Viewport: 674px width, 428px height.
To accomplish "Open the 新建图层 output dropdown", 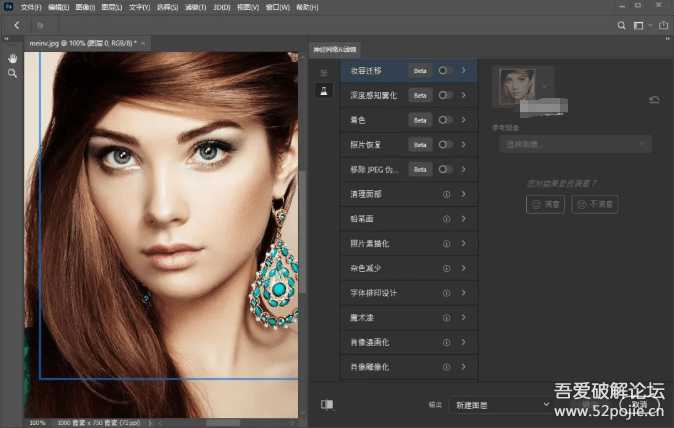I will click(500, 405).
